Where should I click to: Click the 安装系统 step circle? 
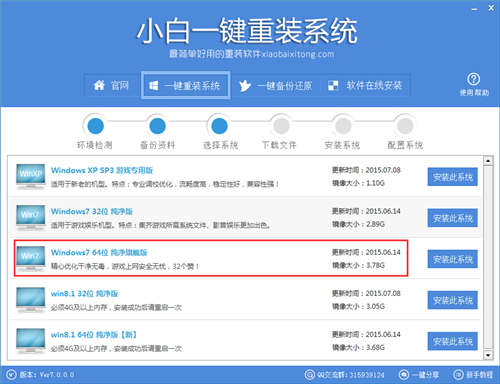pyautogui.click(x=343, y=126)
